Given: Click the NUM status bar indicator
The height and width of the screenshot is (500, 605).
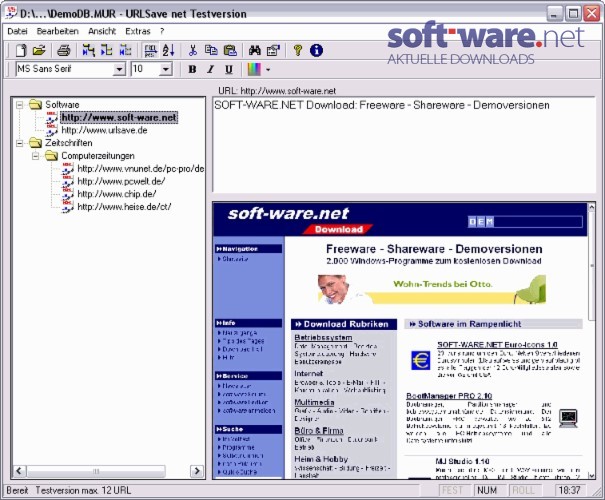Looking at the screenshot, I should coord(487,490).
